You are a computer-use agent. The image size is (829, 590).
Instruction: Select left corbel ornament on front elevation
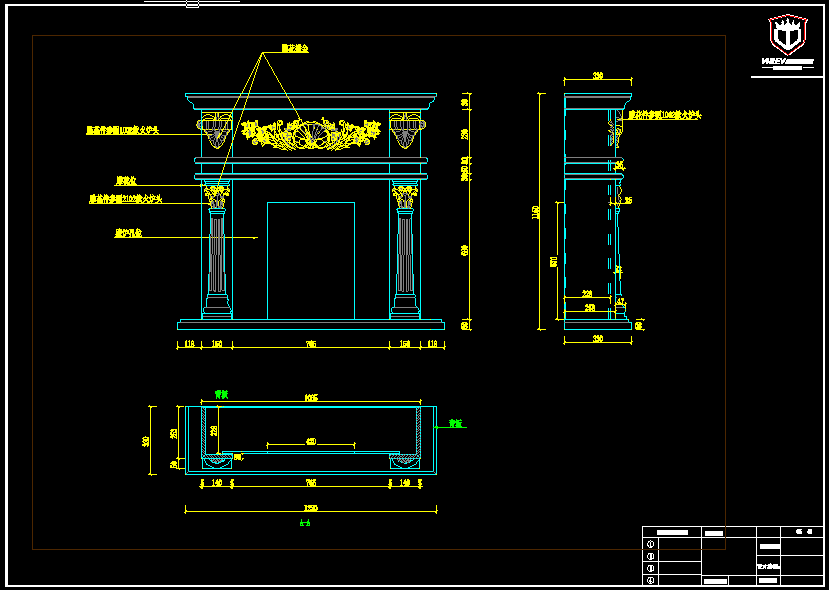(217, 130)
